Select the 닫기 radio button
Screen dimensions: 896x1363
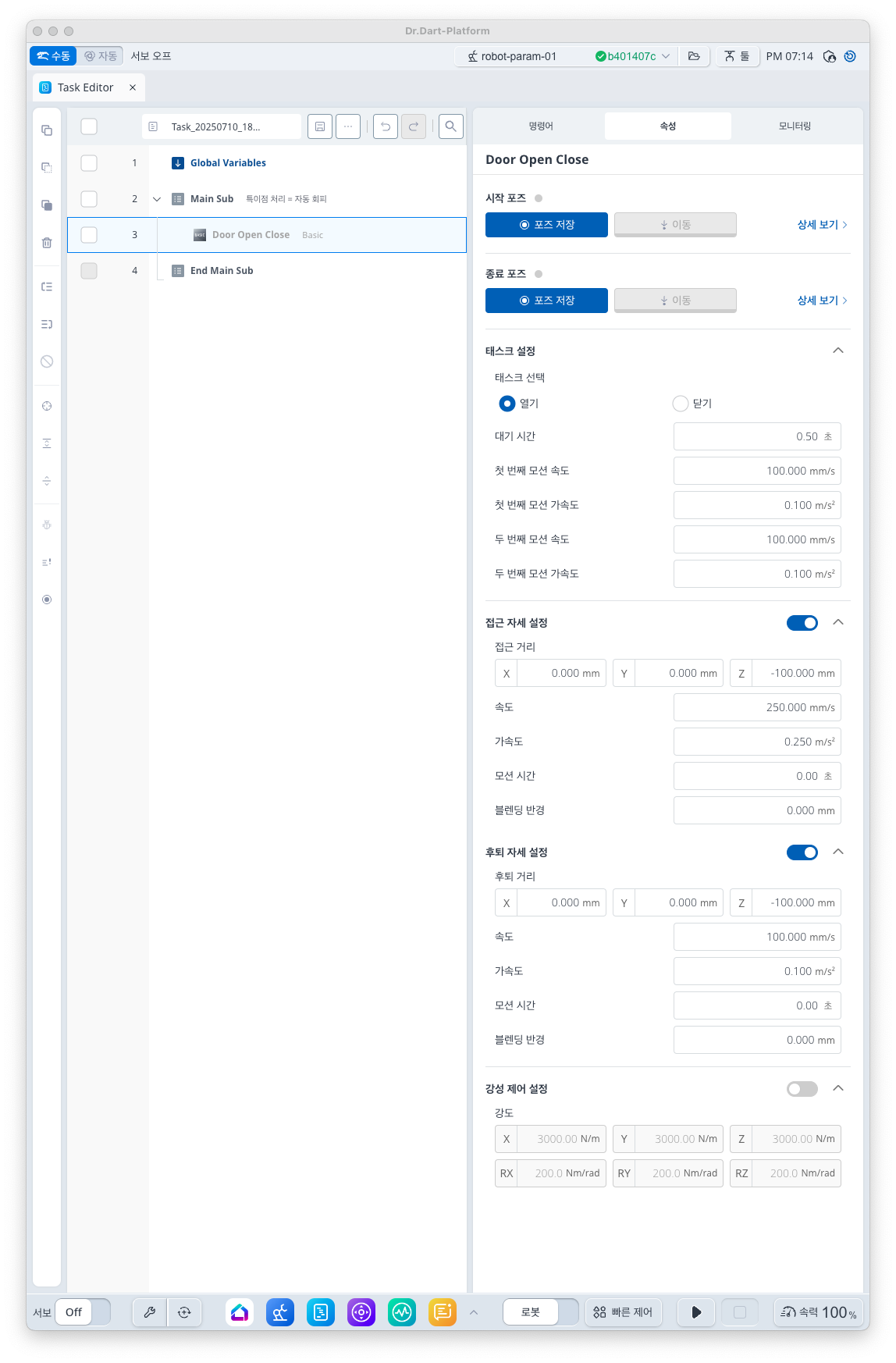coord(681,404)
